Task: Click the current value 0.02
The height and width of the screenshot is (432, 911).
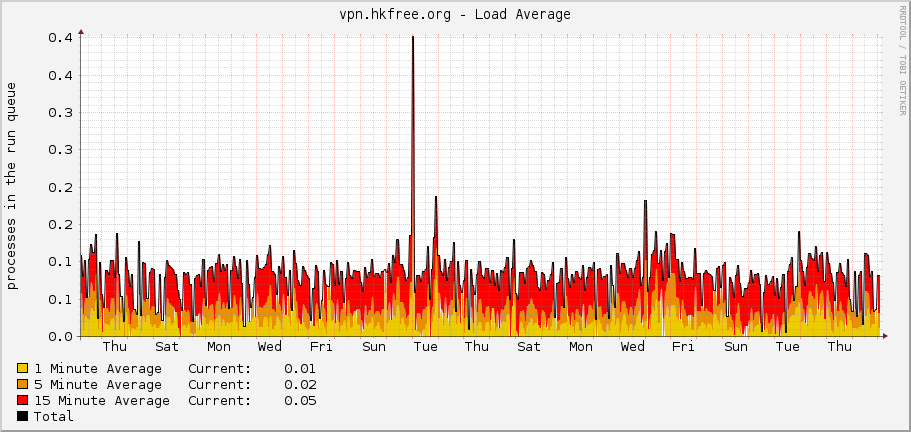Action: click(x=300, y=385)
